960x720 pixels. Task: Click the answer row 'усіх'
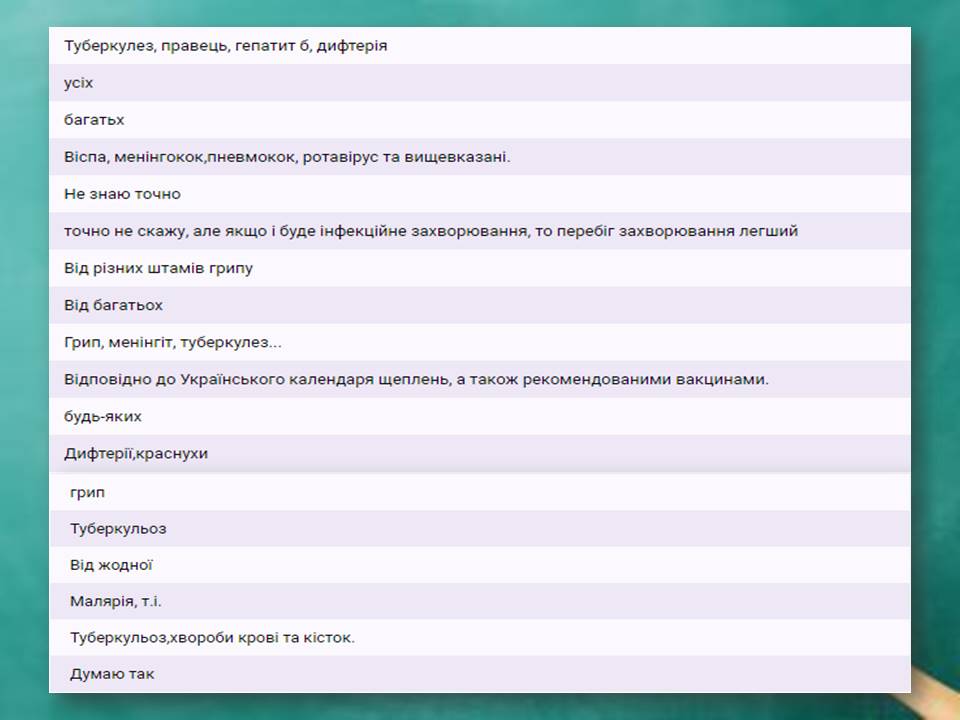coord(479,83)
